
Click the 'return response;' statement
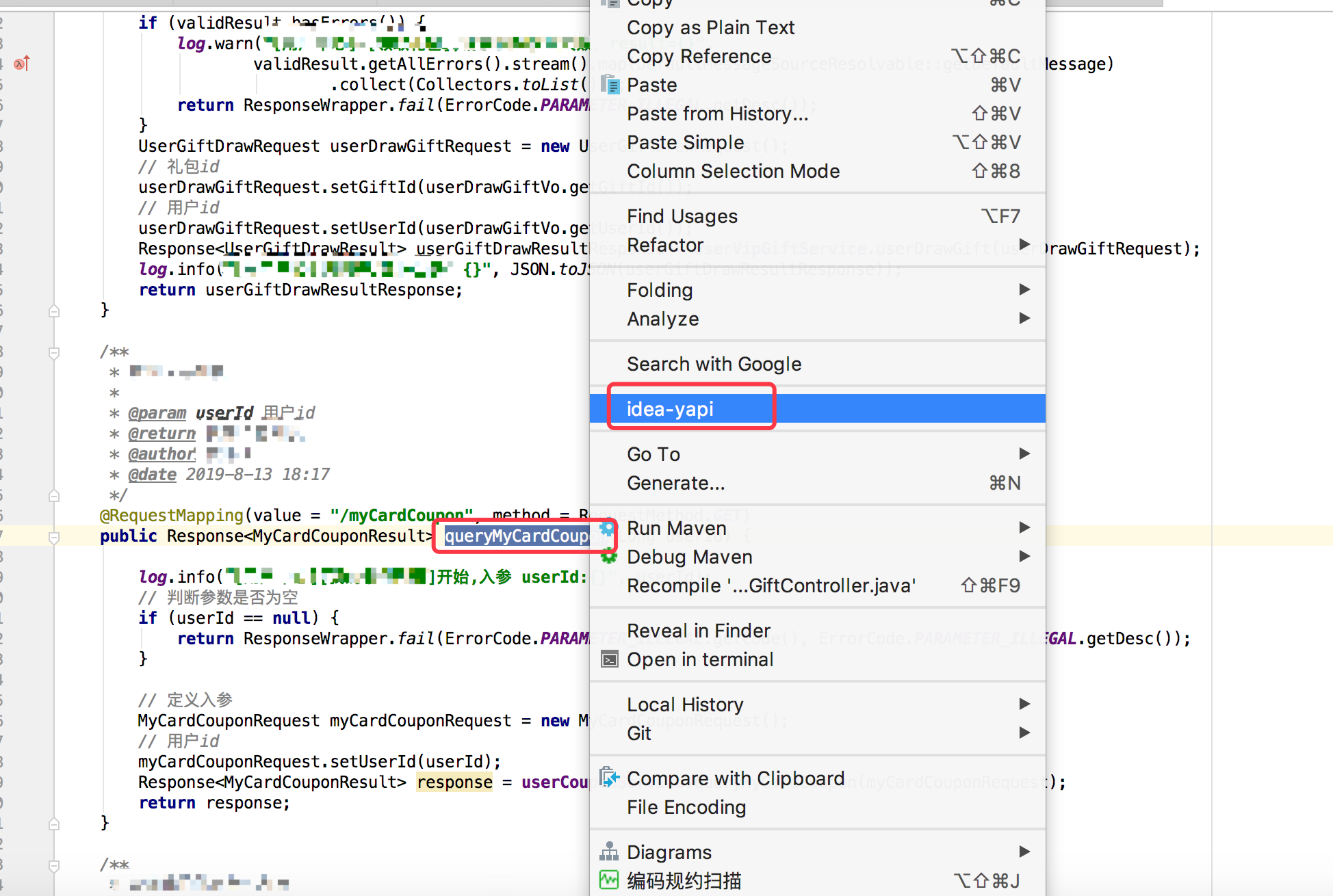tap(214, 802)
